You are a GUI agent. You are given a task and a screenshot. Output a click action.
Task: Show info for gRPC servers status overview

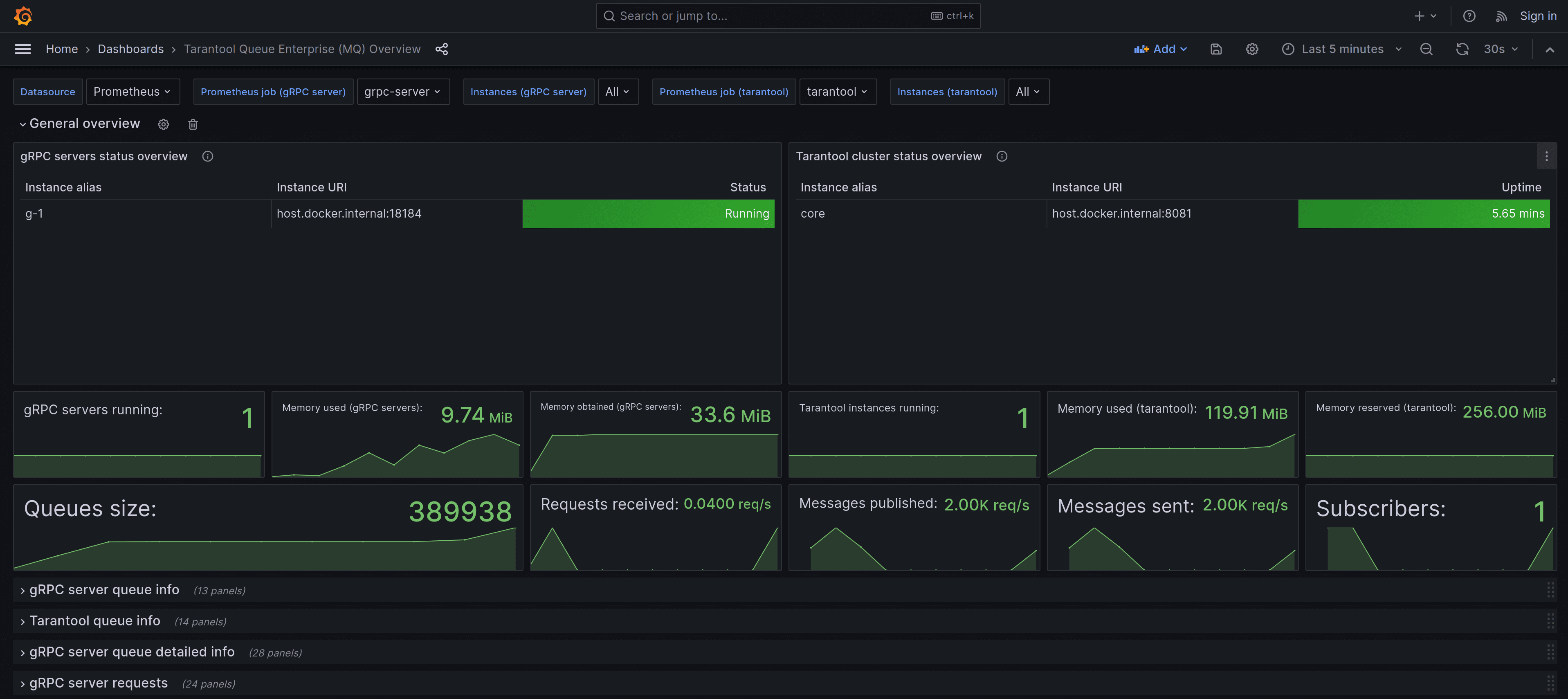(208, 157)
